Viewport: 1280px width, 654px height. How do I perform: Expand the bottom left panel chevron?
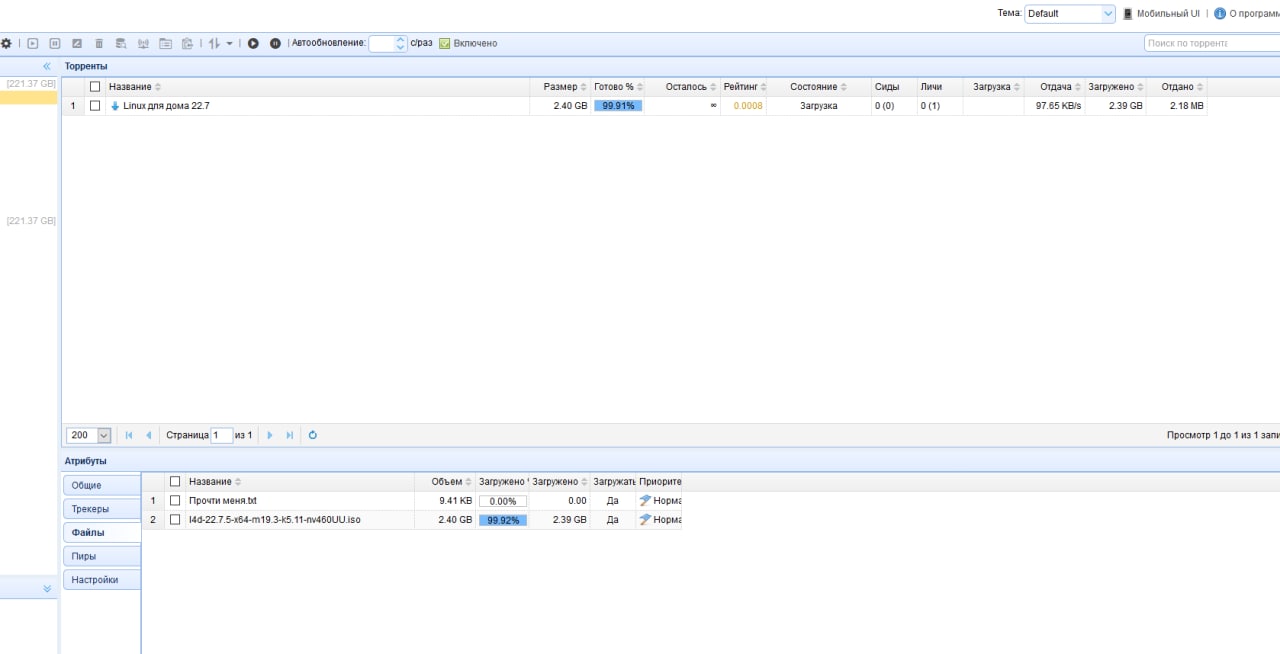point(47,589)
